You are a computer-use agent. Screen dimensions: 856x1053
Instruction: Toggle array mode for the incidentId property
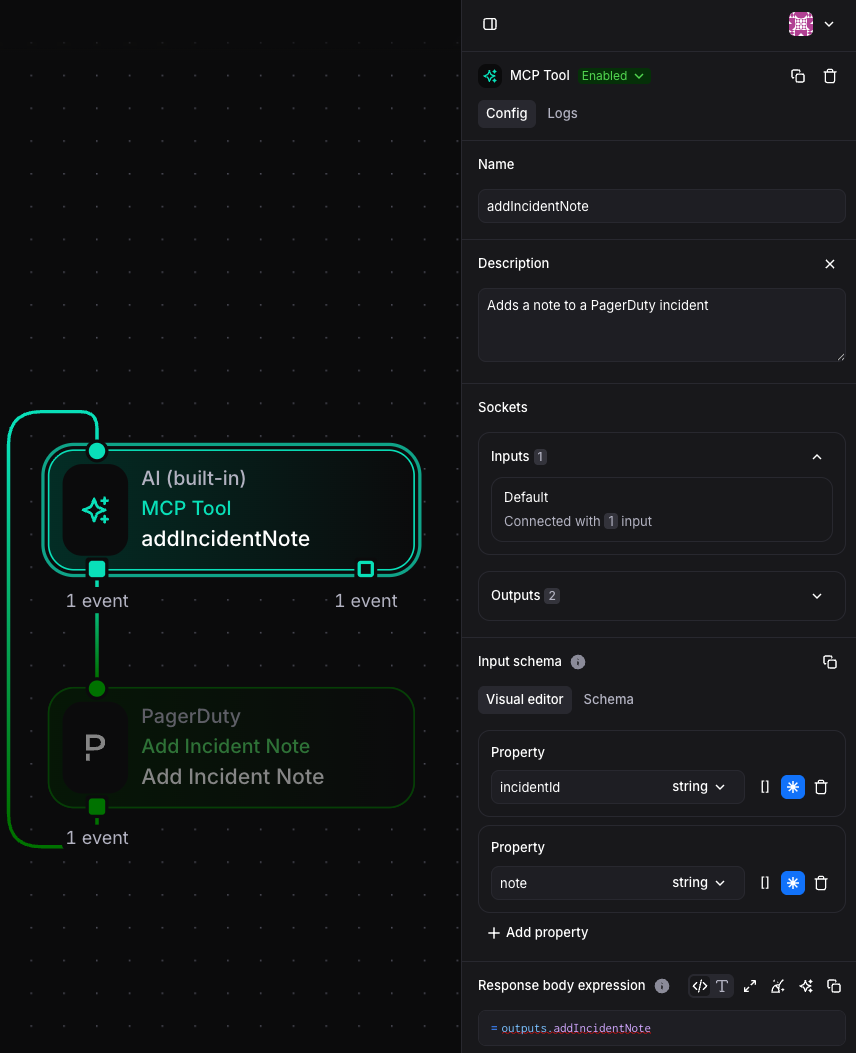(x=764, y=787)
